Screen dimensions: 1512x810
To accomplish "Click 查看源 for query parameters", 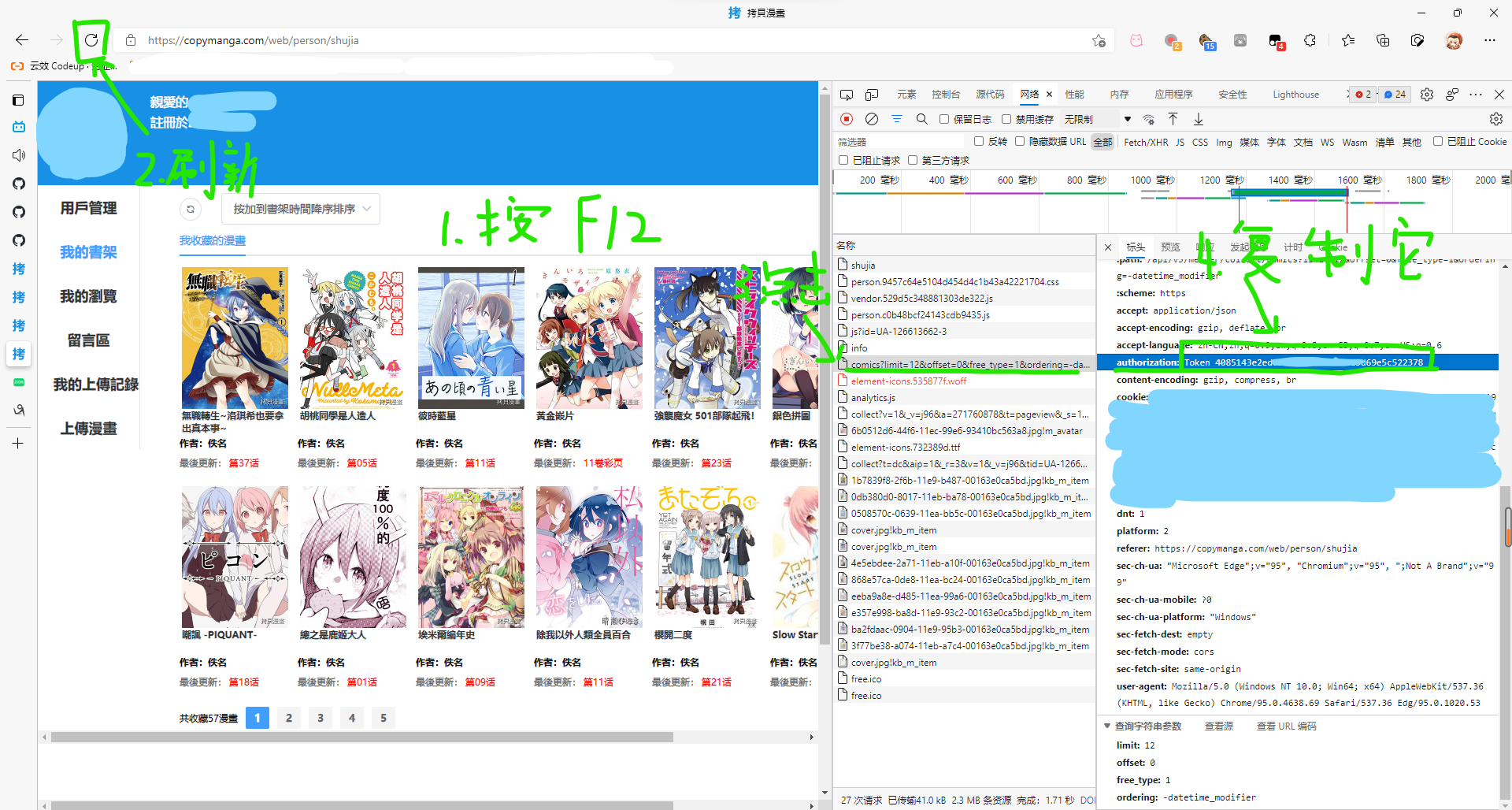I will point(1218,726).
